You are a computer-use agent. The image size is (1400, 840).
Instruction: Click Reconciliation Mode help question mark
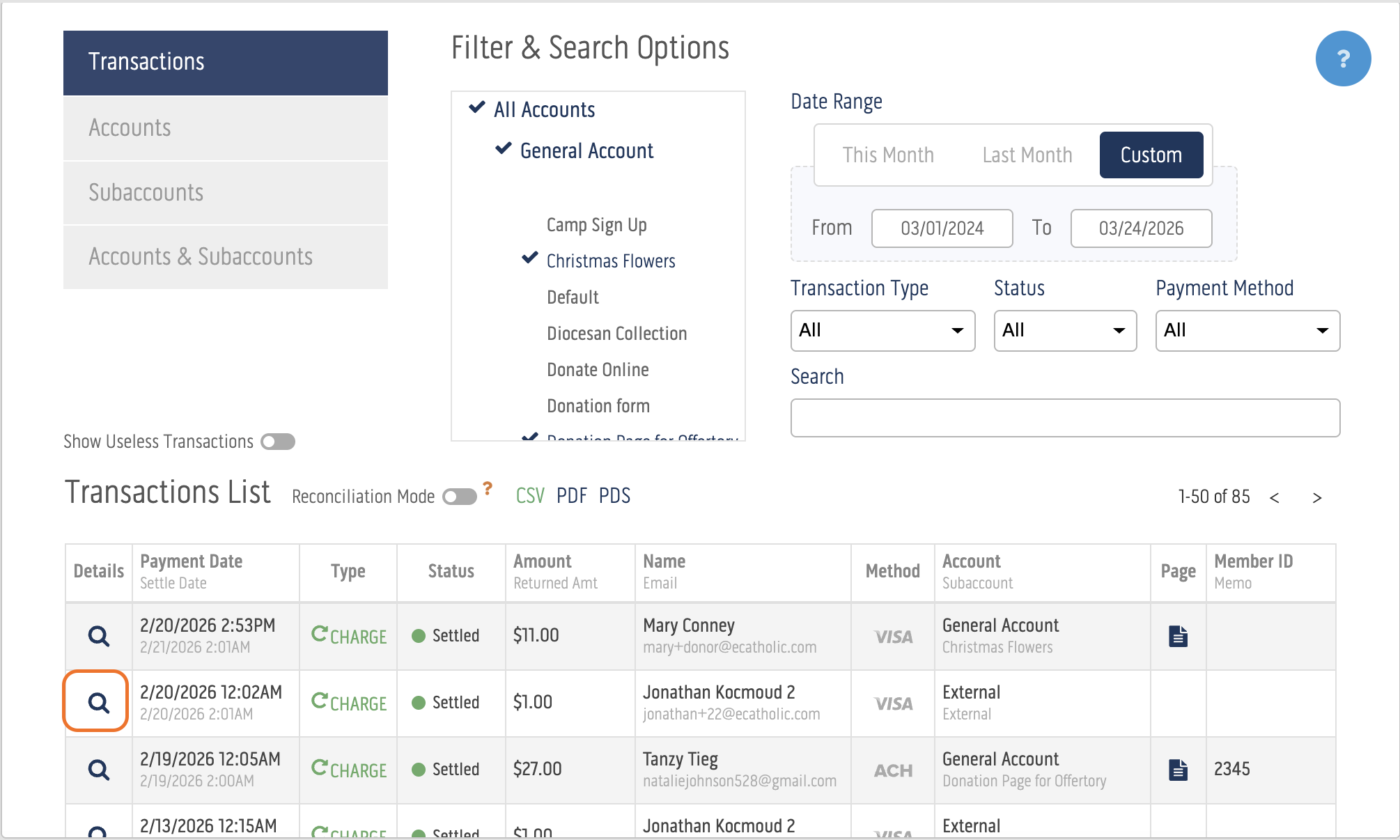[488, 488]
